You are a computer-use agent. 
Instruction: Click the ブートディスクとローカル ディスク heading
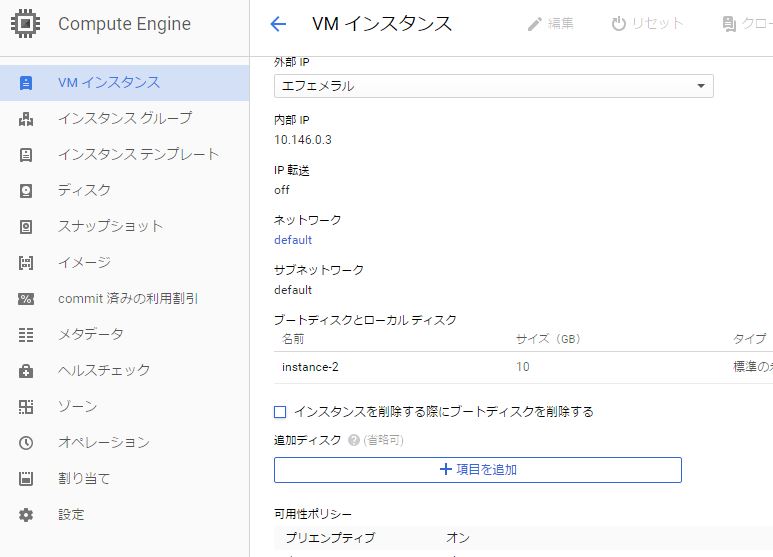365,320
